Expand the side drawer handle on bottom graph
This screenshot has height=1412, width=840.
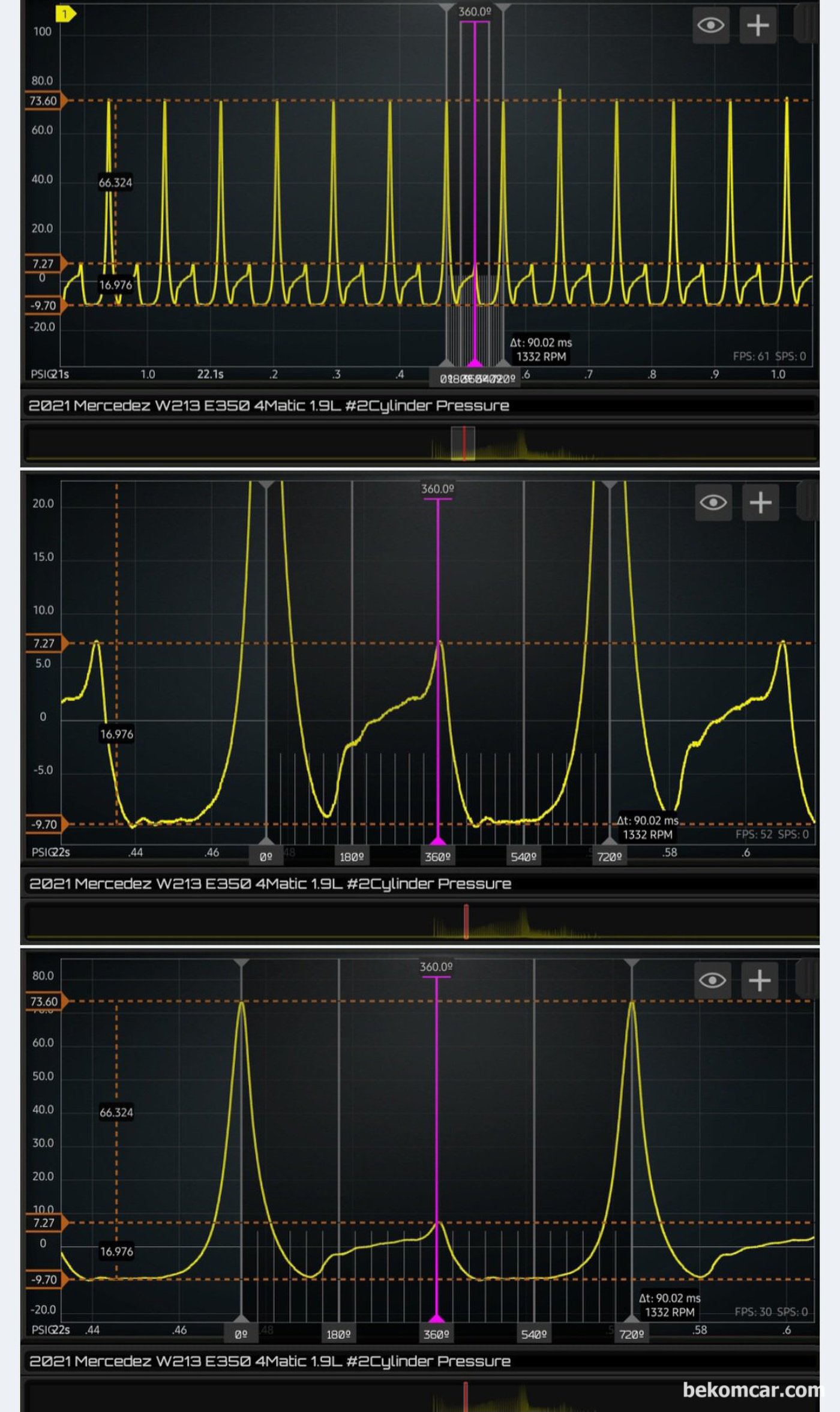[807, 981]
